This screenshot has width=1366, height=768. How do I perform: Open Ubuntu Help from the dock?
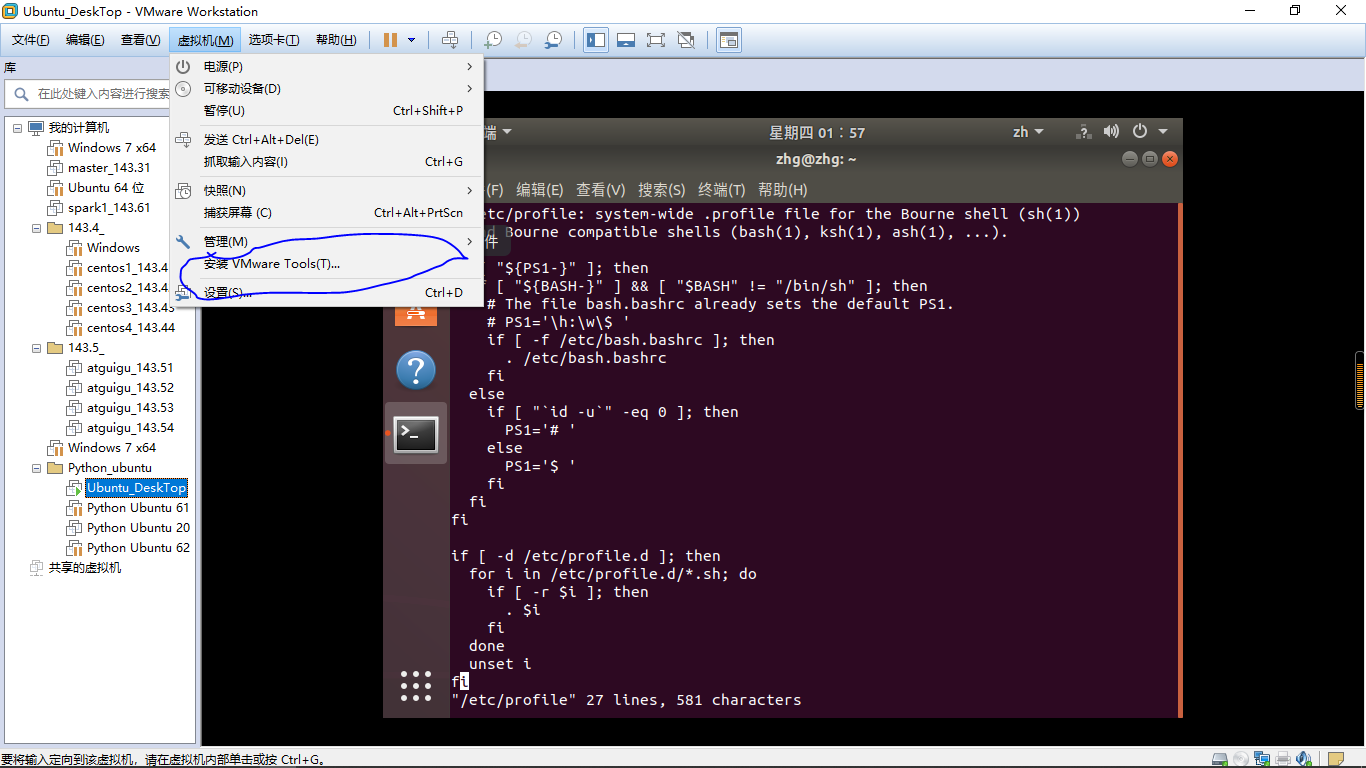coord(415,370)
